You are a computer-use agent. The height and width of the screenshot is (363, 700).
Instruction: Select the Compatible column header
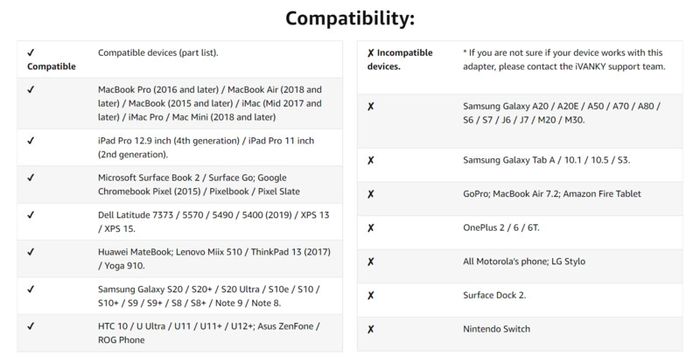click(x=51, y=59)
